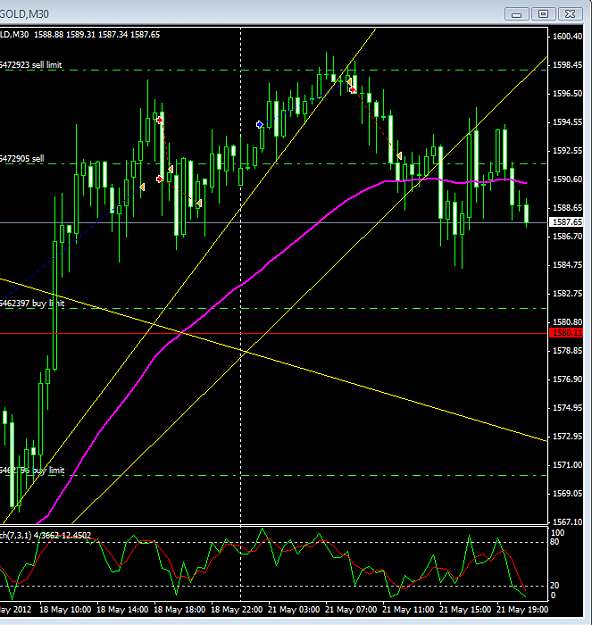592x625 pixels.
Task: Click the OHLC quote text in chart header
Action: click(x=97, y=35)
